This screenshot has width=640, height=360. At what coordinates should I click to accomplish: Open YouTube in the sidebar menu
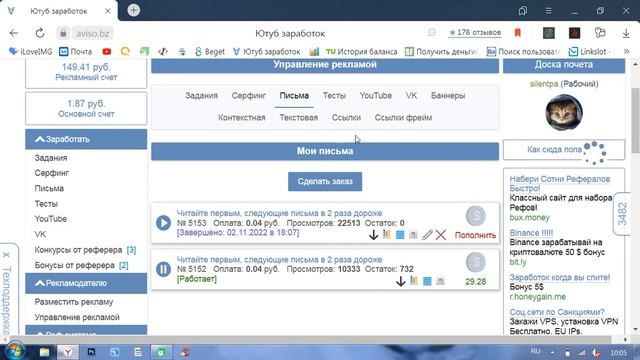(51, 219)
